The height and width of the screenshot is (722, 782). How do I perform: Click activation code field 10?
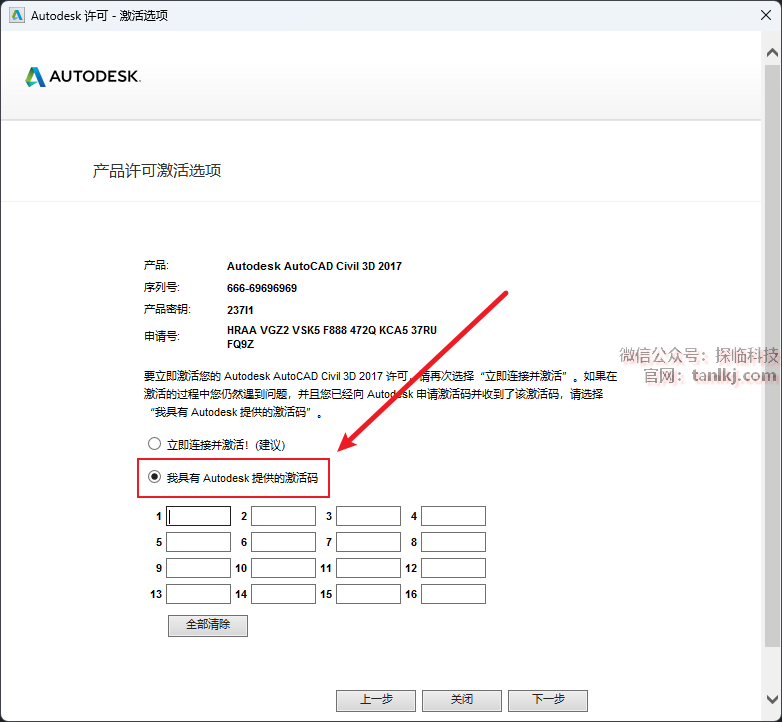tap(283, 568)
